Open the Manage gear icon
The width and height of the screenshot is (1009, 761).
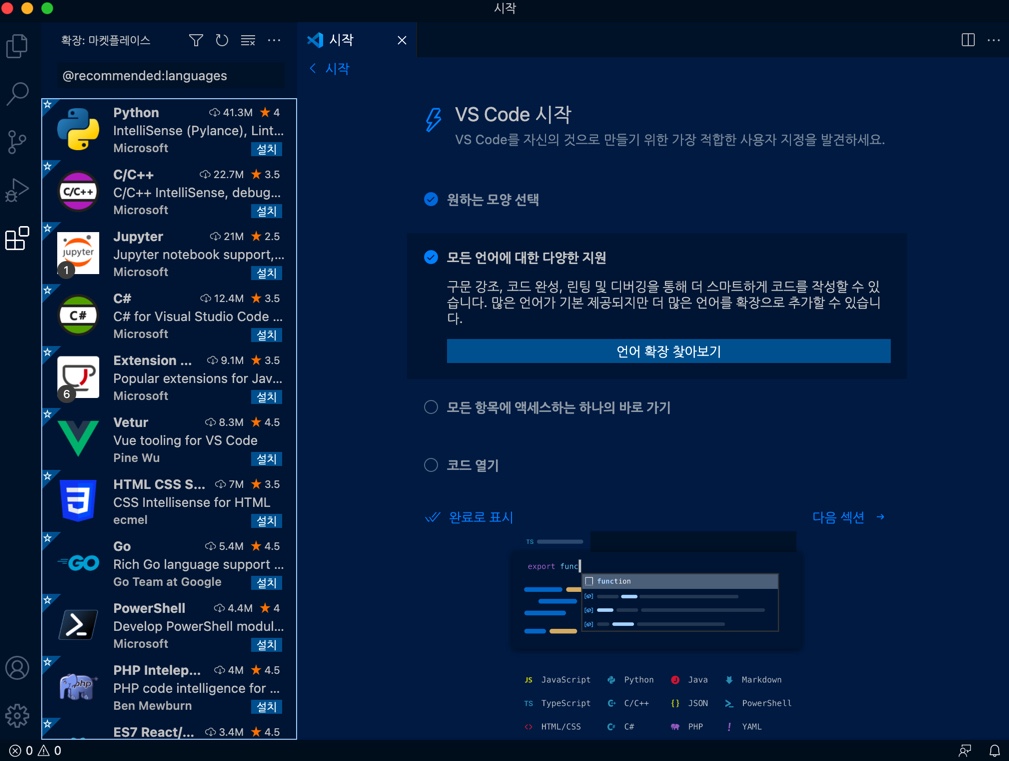tap(17, 715)
